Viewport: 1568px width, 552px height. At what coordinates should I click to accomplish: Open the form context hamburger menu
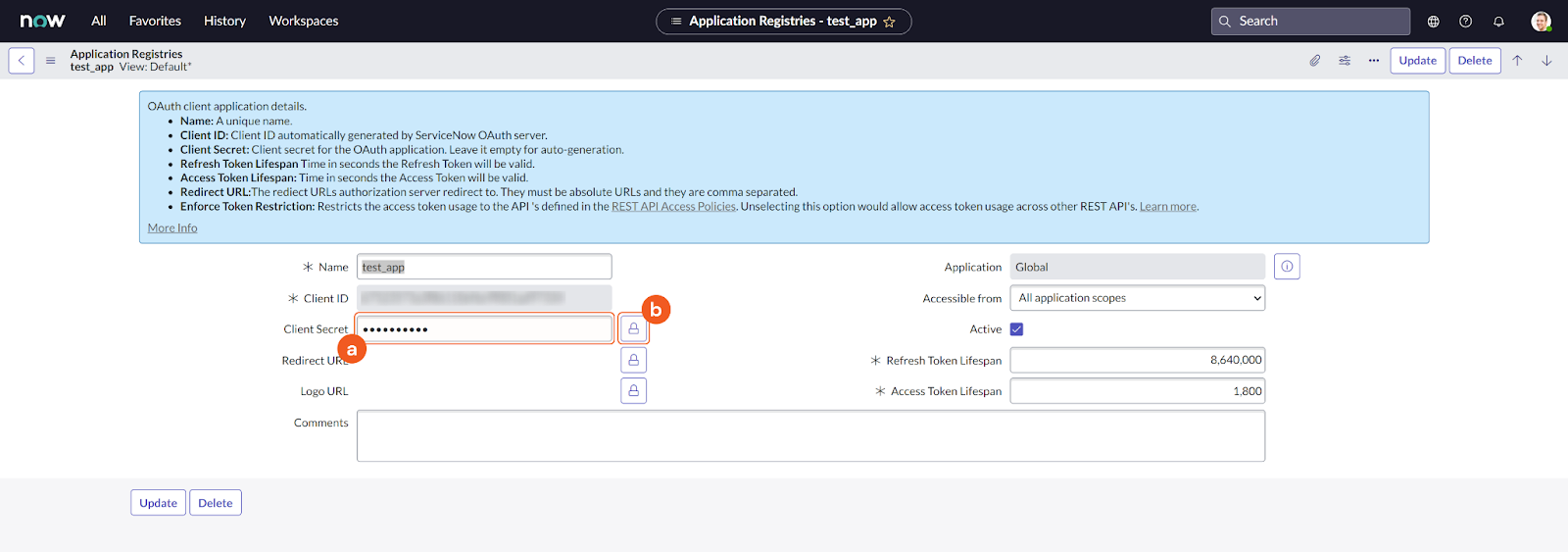click(x=50, y=61)
